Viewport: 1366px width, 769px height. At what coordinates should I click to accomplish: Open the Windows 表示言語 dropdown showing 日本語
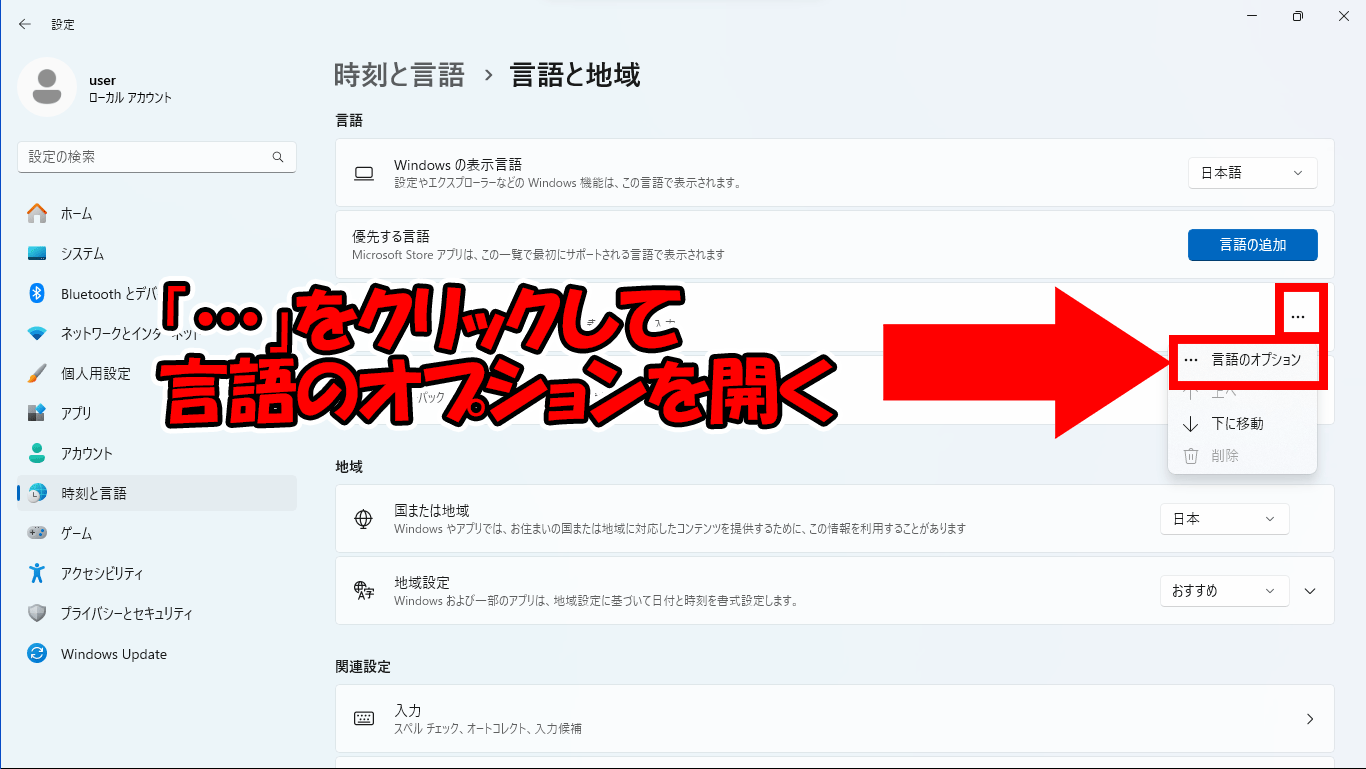(x=1252, y=172)
